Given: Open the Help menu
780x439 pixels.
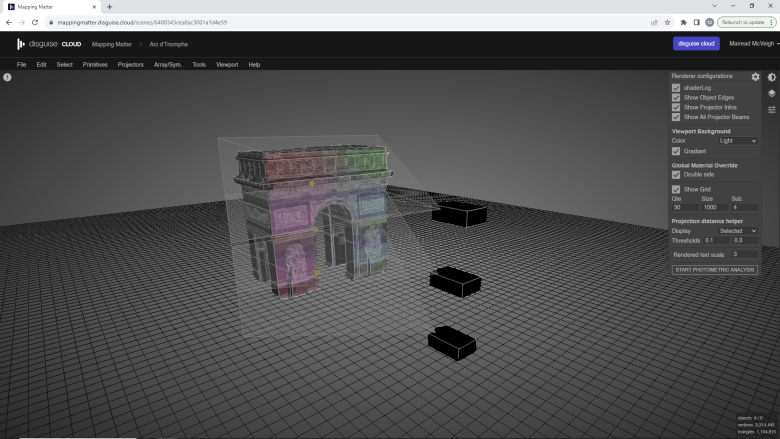Looking at the screenshot, I should (x=254, y=65).
